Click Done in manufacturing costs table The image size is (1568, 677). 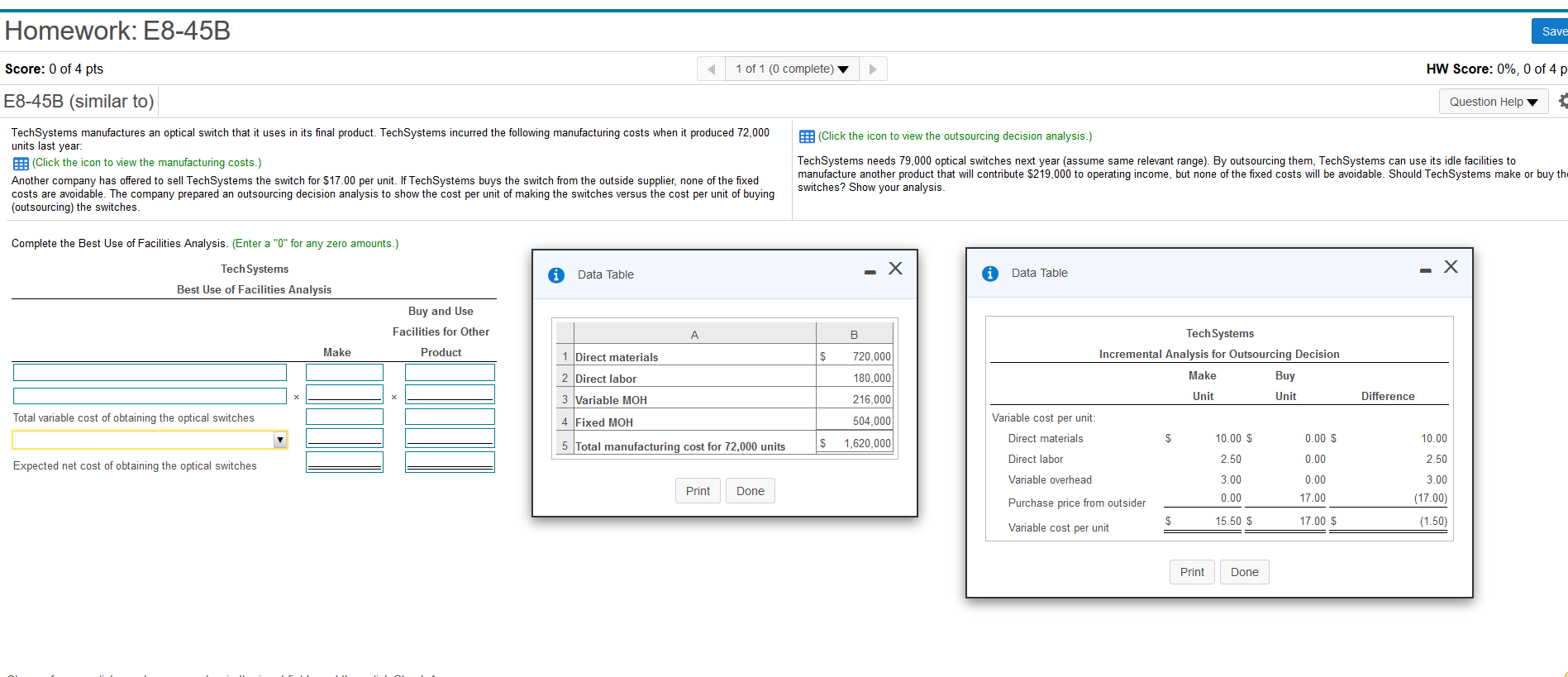click(x=751, y=491)
